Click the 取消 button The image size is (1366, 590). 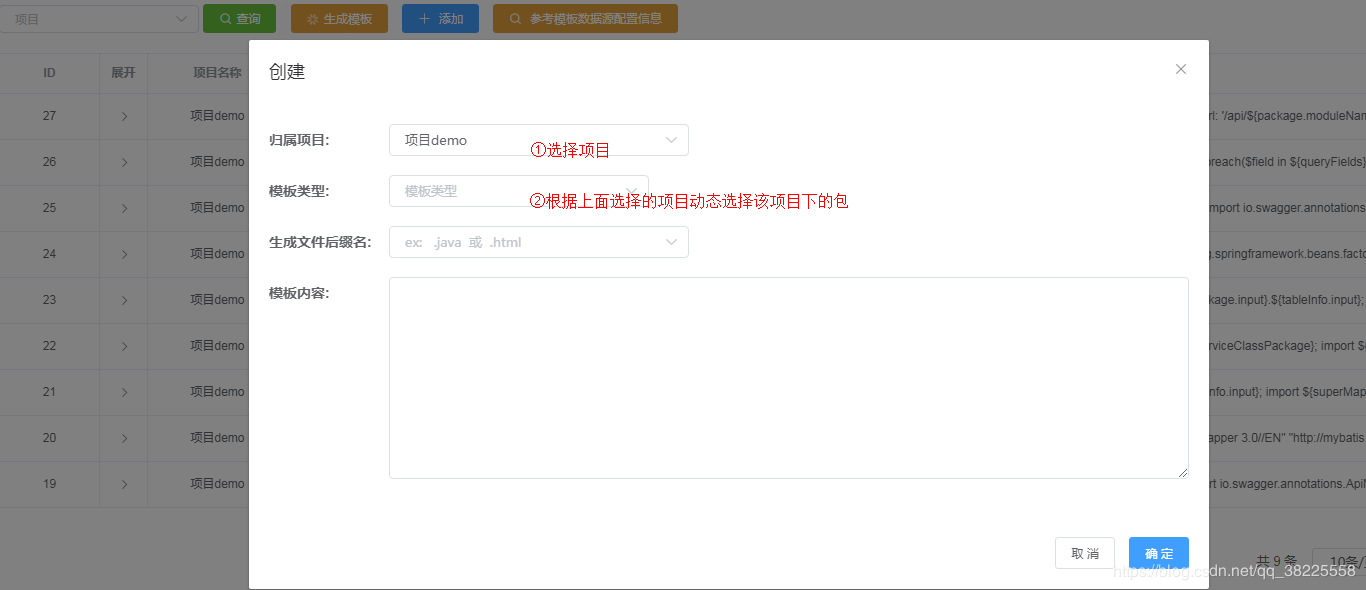pyautogui.click(x=1085, y=553)
